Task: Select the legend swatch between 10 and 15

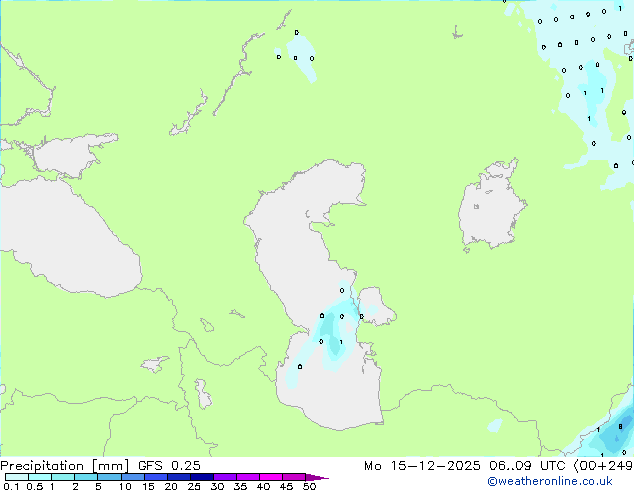Action: [x=133, y=477]
